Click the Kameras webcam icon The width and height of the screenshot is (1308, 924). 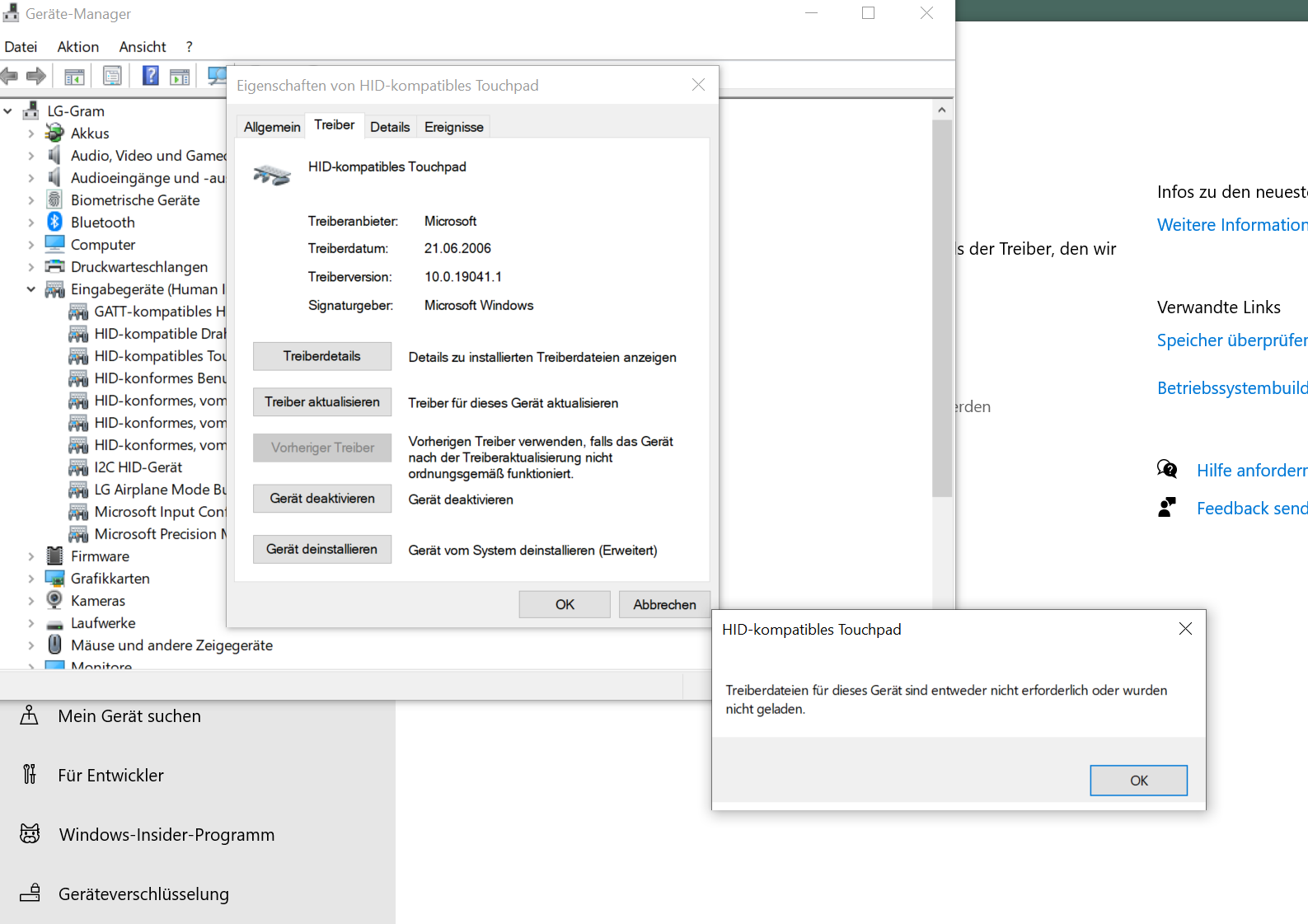(x=54, y=600)
